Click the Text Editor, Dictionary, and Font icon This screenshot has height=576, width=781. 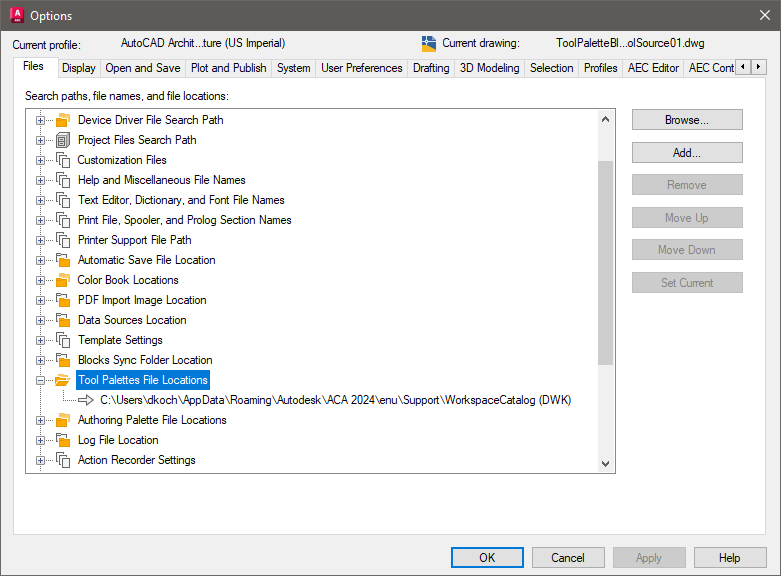tap(63, 200)
